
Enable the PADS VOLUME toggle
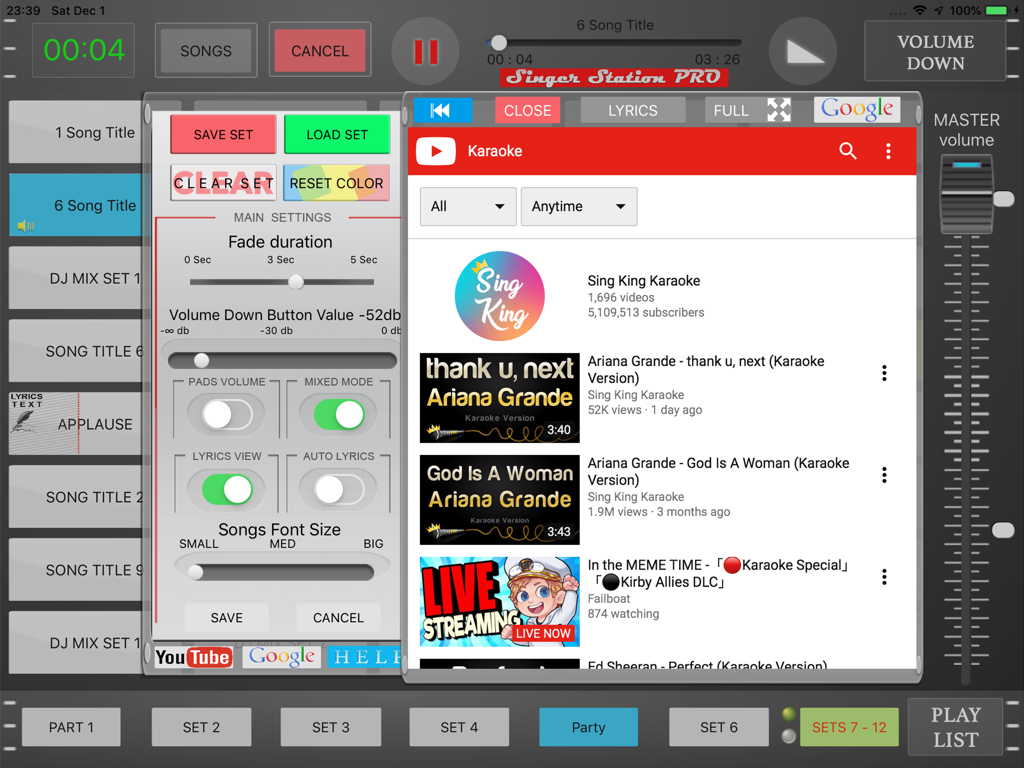[x=224, y=415]
